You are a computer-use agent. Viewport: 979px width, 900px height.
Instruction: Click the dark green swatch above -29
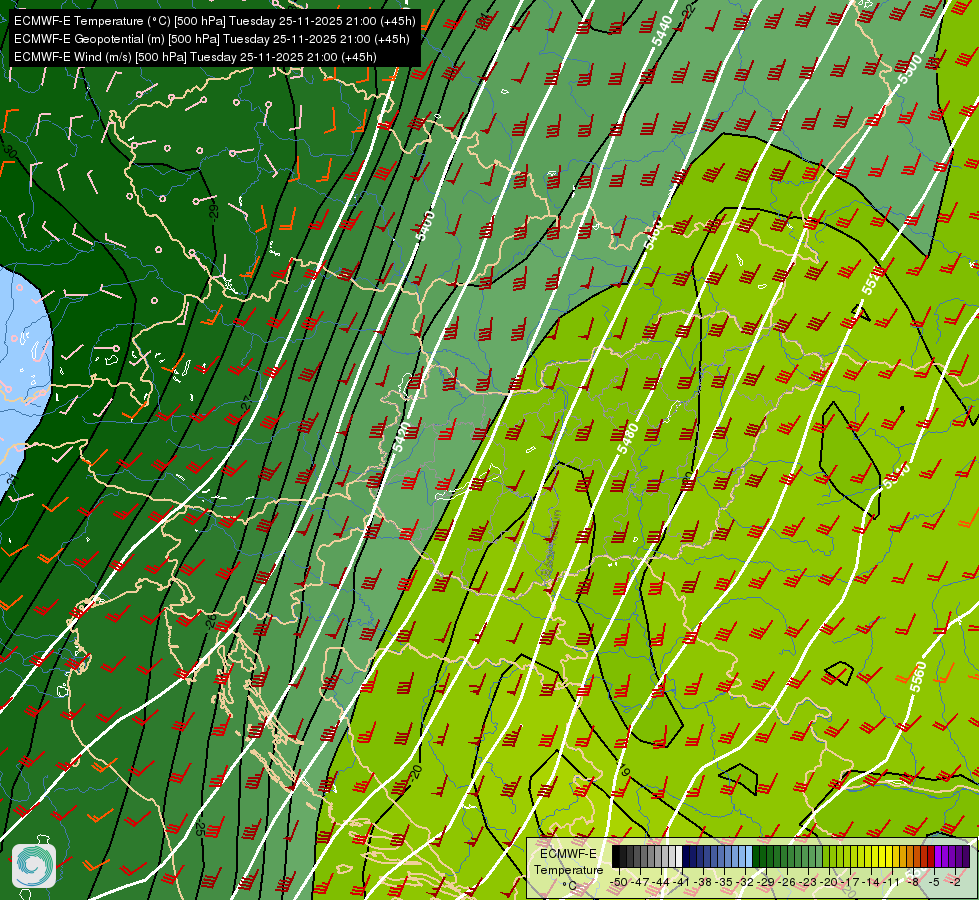pos(764,857)
